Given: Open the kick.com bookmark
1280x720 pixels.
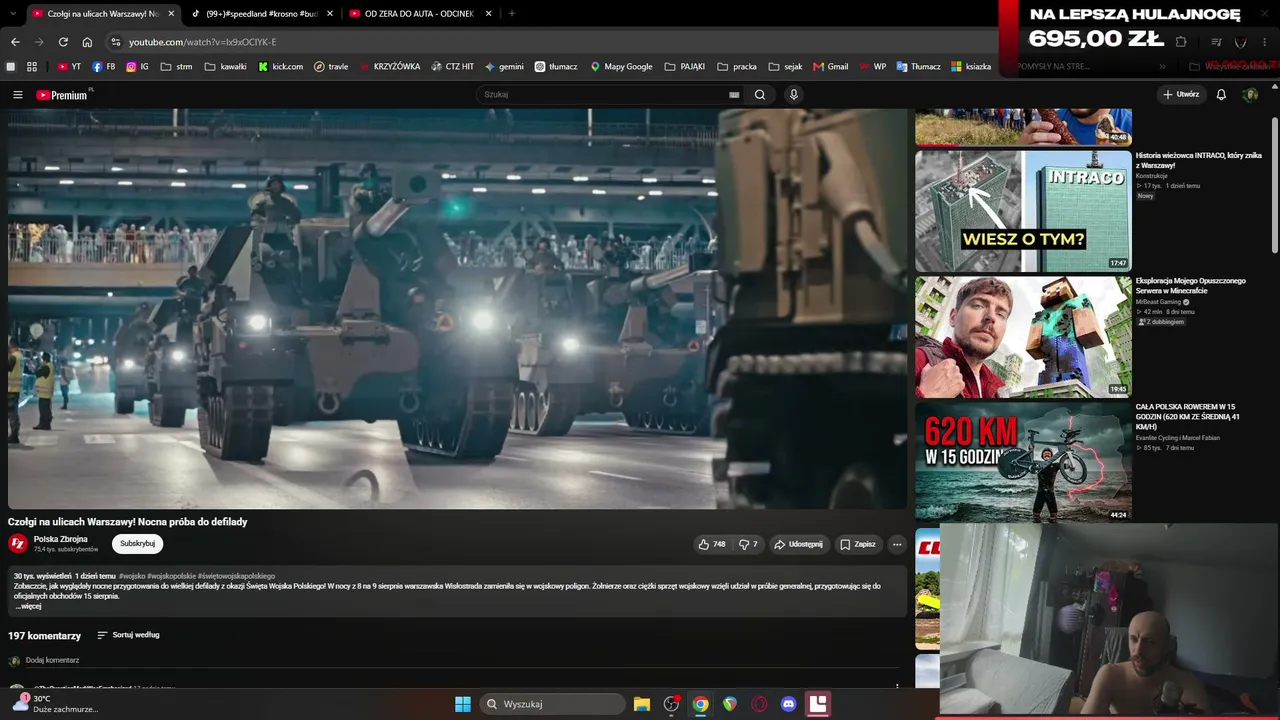Looking at the screenshot, I should 280,67.
